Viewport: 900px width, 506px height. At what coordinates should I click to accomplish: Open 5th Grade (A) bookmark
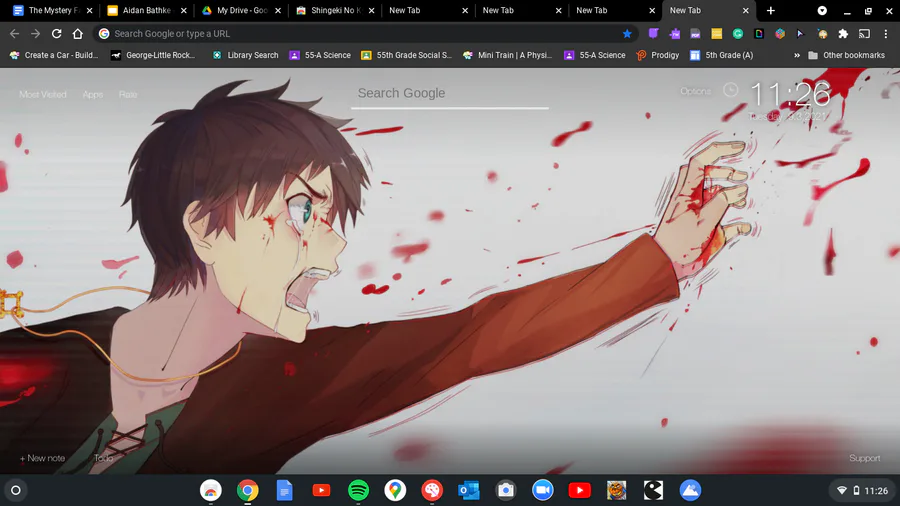tap(721, 55)
